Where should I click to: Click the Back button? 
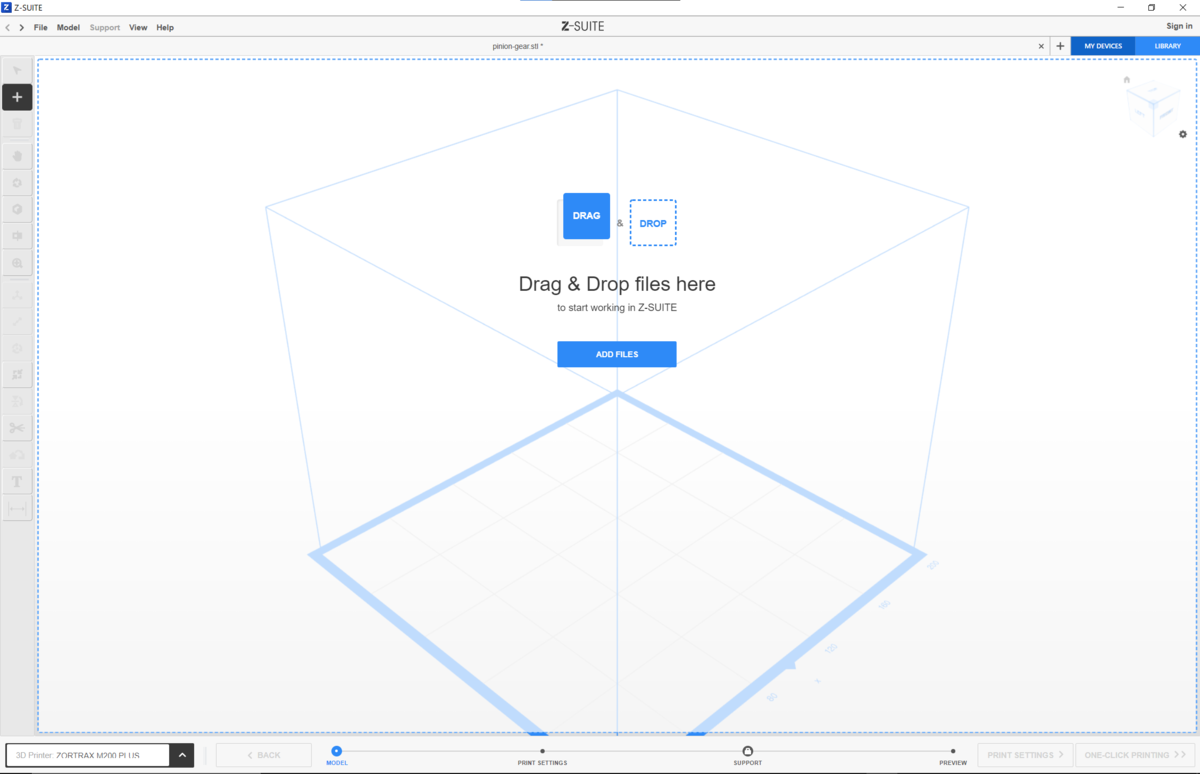coord(264,755)
